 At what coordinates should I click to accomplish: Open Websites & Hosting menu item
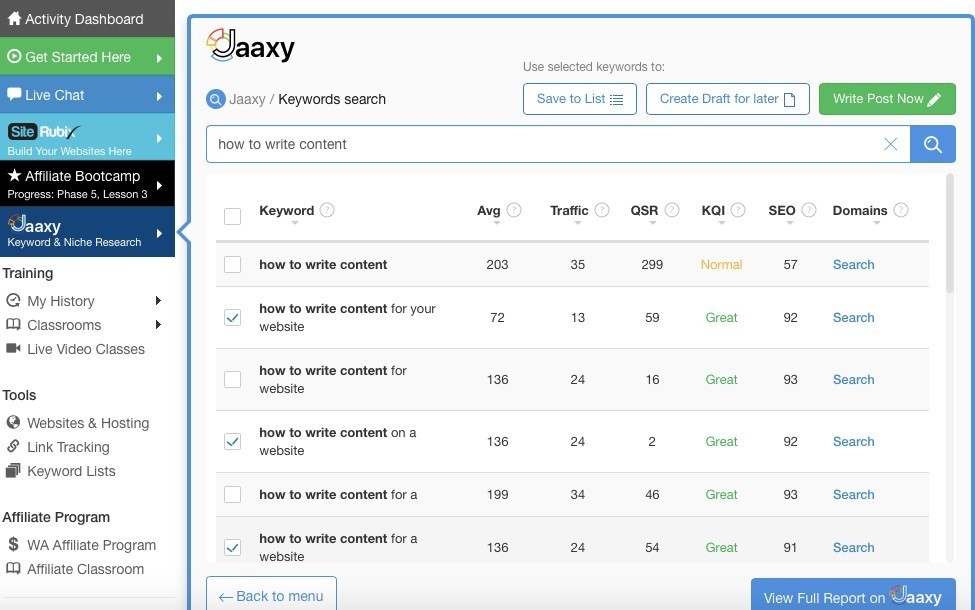point(88,423)
